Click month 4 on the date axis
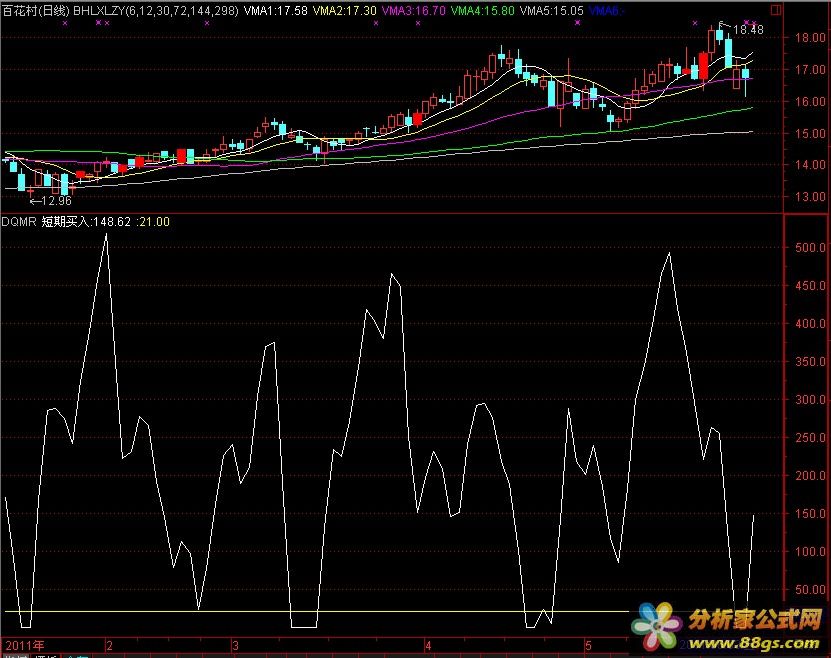831x658 pixels. coord(428,646)
